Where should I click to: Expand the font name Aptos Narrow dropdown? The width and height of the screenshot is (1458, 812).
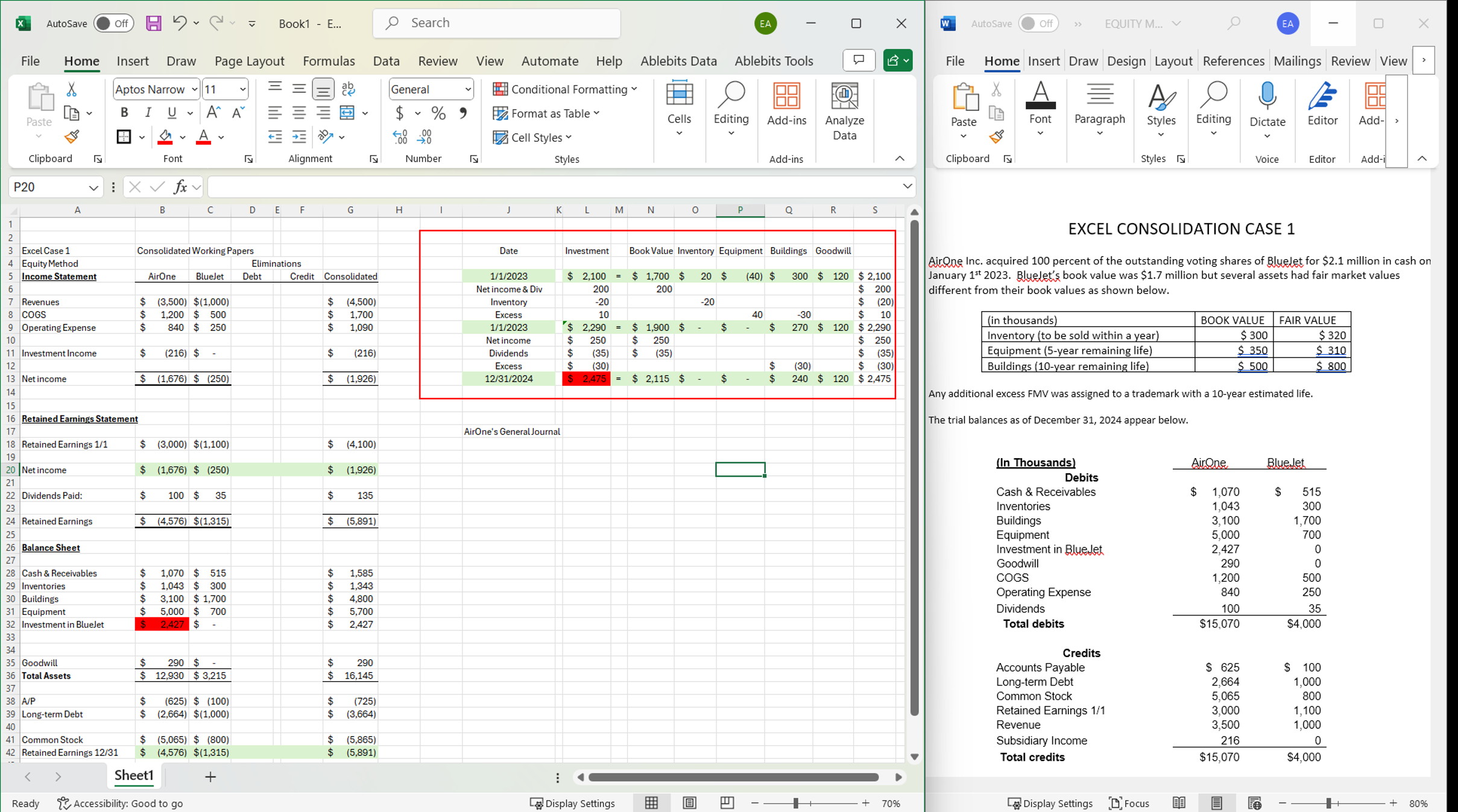click(194, 89)
